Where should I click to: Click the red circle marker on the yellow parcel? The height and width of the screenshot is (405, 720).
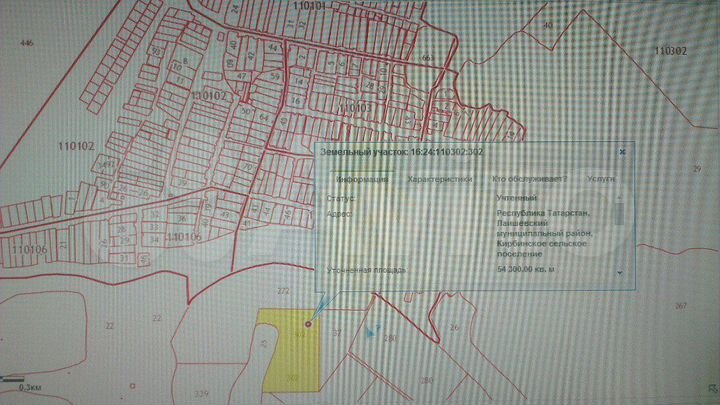[308, 324]
